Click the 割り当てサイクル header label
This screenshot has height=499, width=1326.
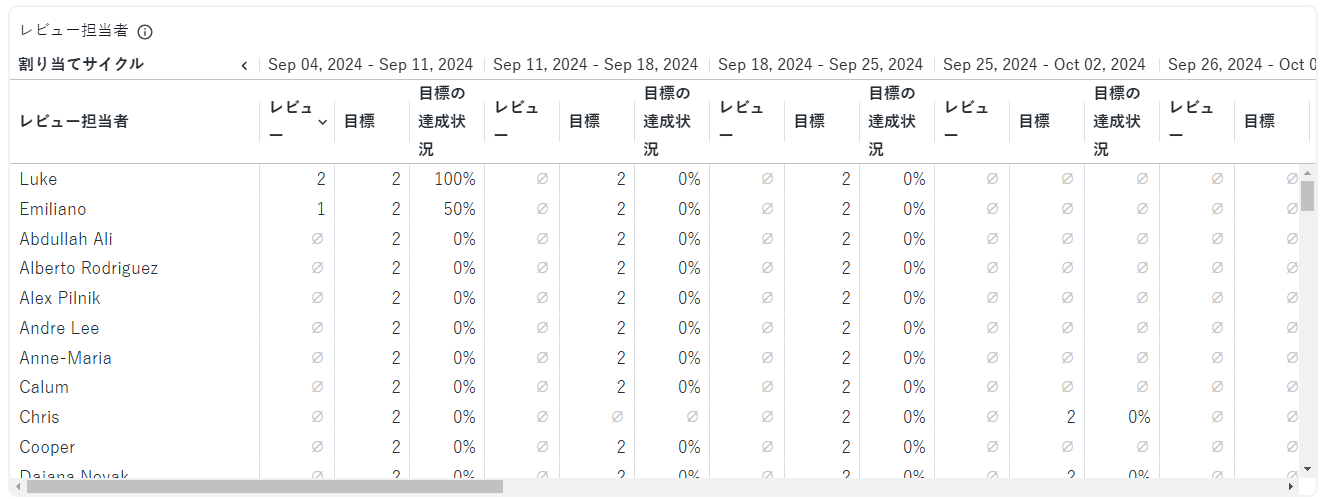pyautogui.click(x=82, y=64)
